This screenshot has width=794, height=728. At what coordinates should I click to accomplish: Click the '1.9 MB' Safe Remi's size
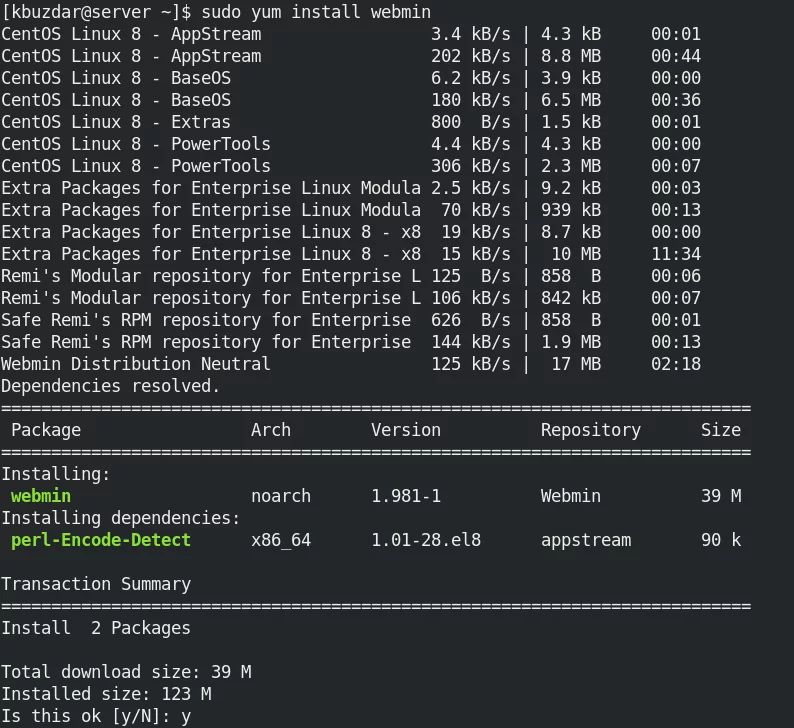(x=571, y=342)
